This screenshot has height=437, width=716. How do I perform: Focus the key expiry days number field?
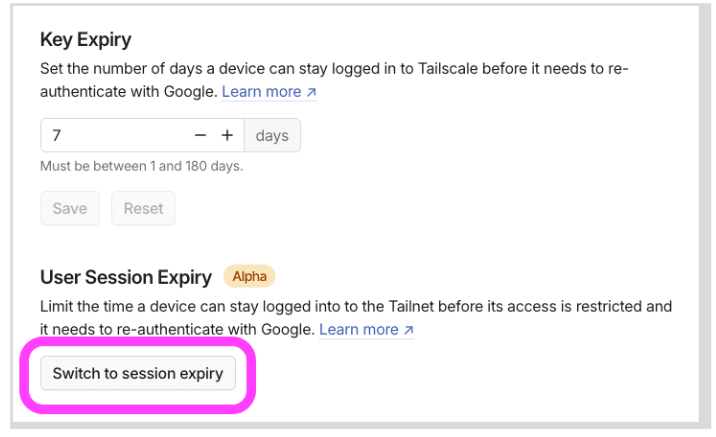[110, 135]
